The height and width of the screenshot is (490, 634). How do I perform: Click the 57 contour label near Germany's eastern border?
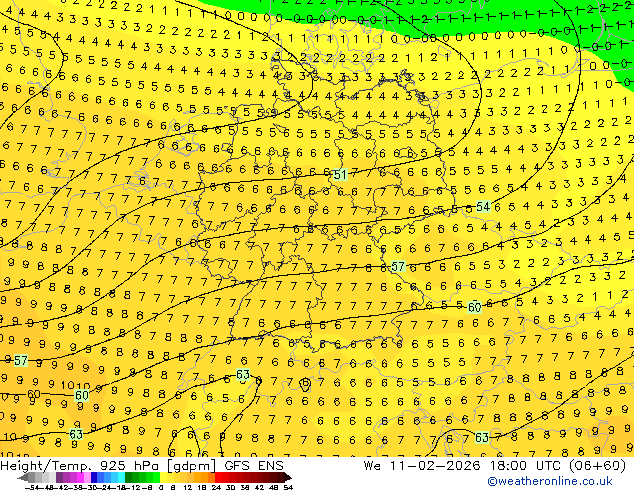398,266
